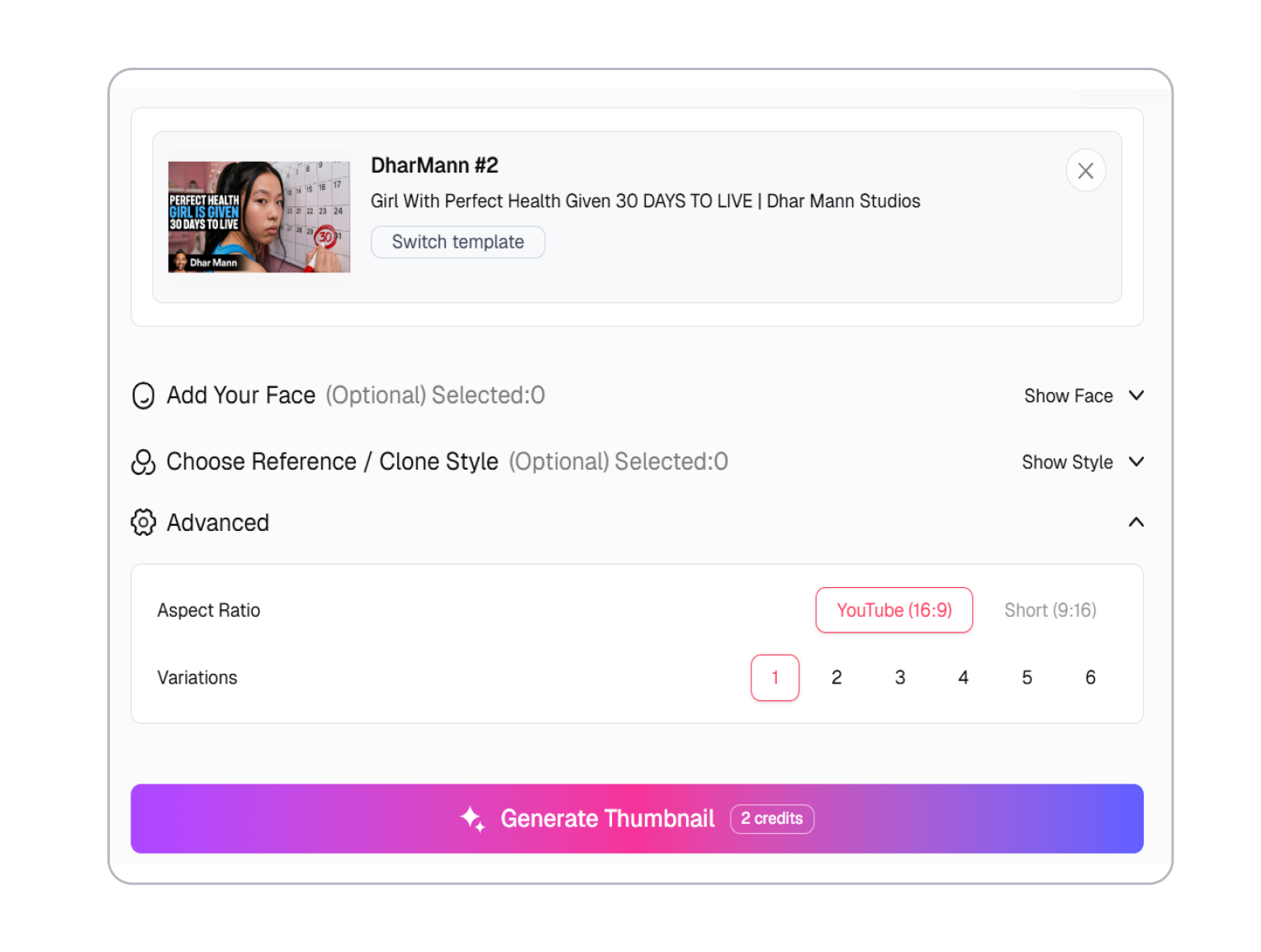Click the 2 credits badge

[x=772, y=818]
